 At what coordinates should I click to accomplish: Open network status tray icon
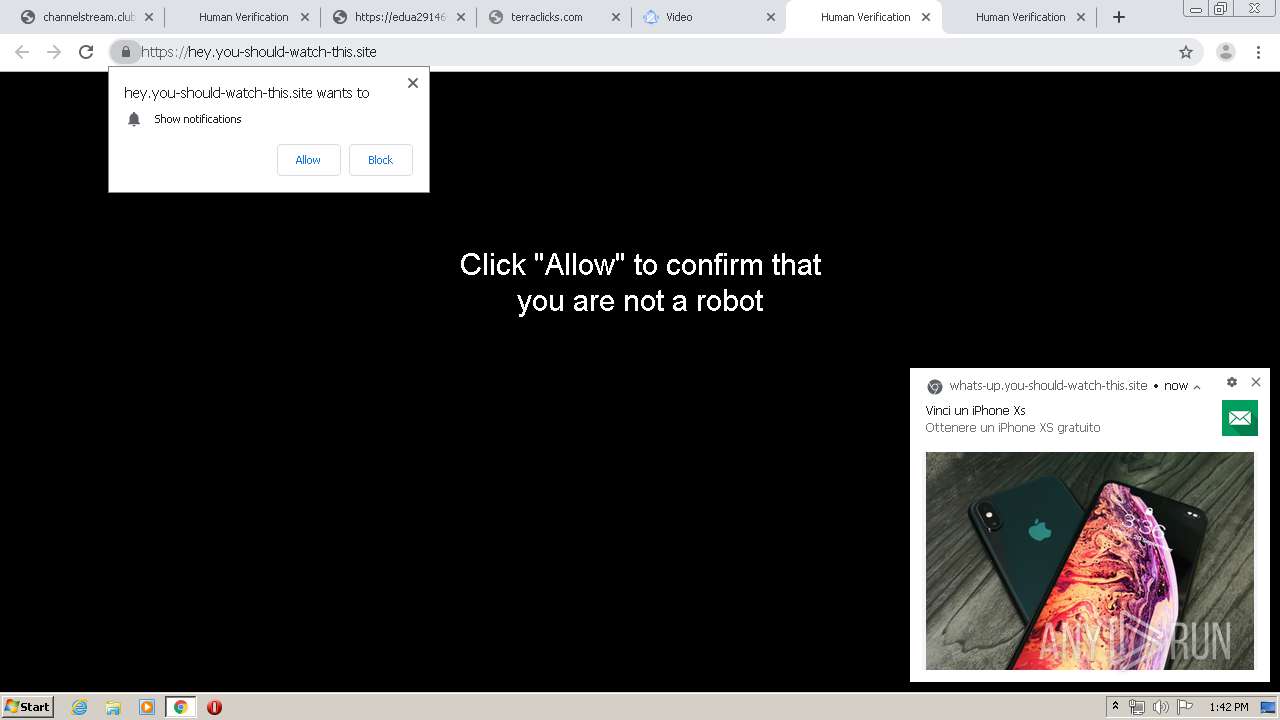[1137, 707]
